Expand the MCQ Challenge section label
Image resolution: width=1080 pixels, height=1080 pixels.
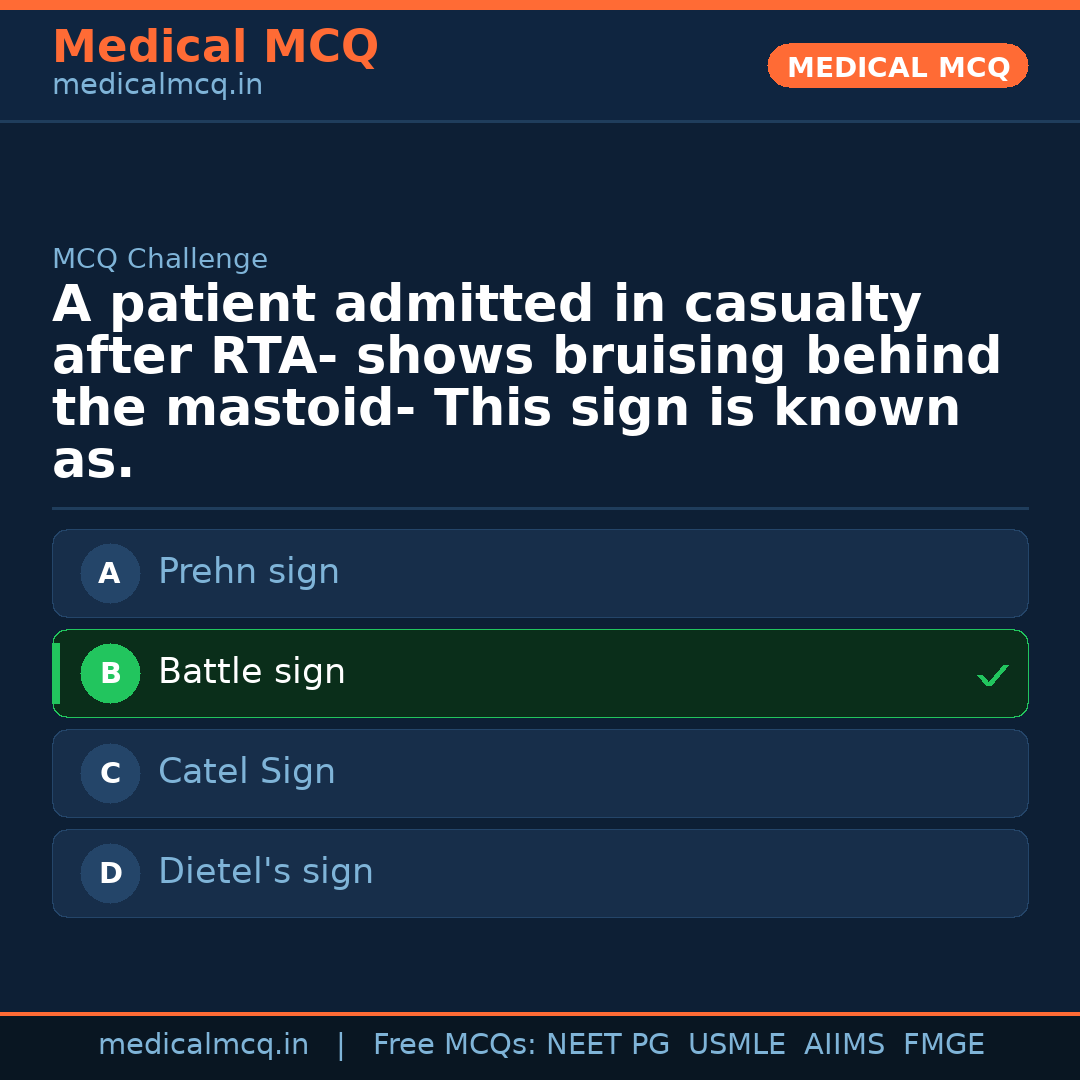click(x=160, y=258)
